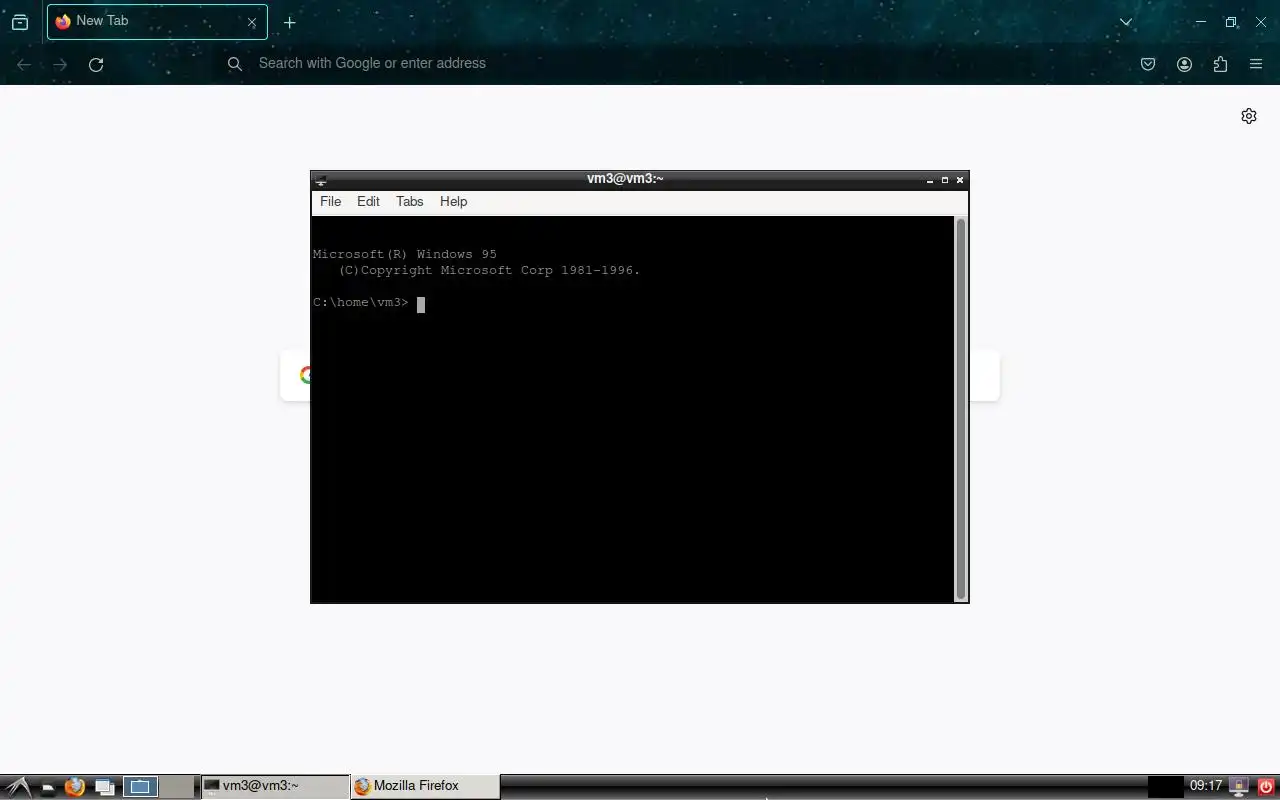The image size is (1280, 800).
Task: Click the Google logo in the page search box
Action: tap(305, 375)
